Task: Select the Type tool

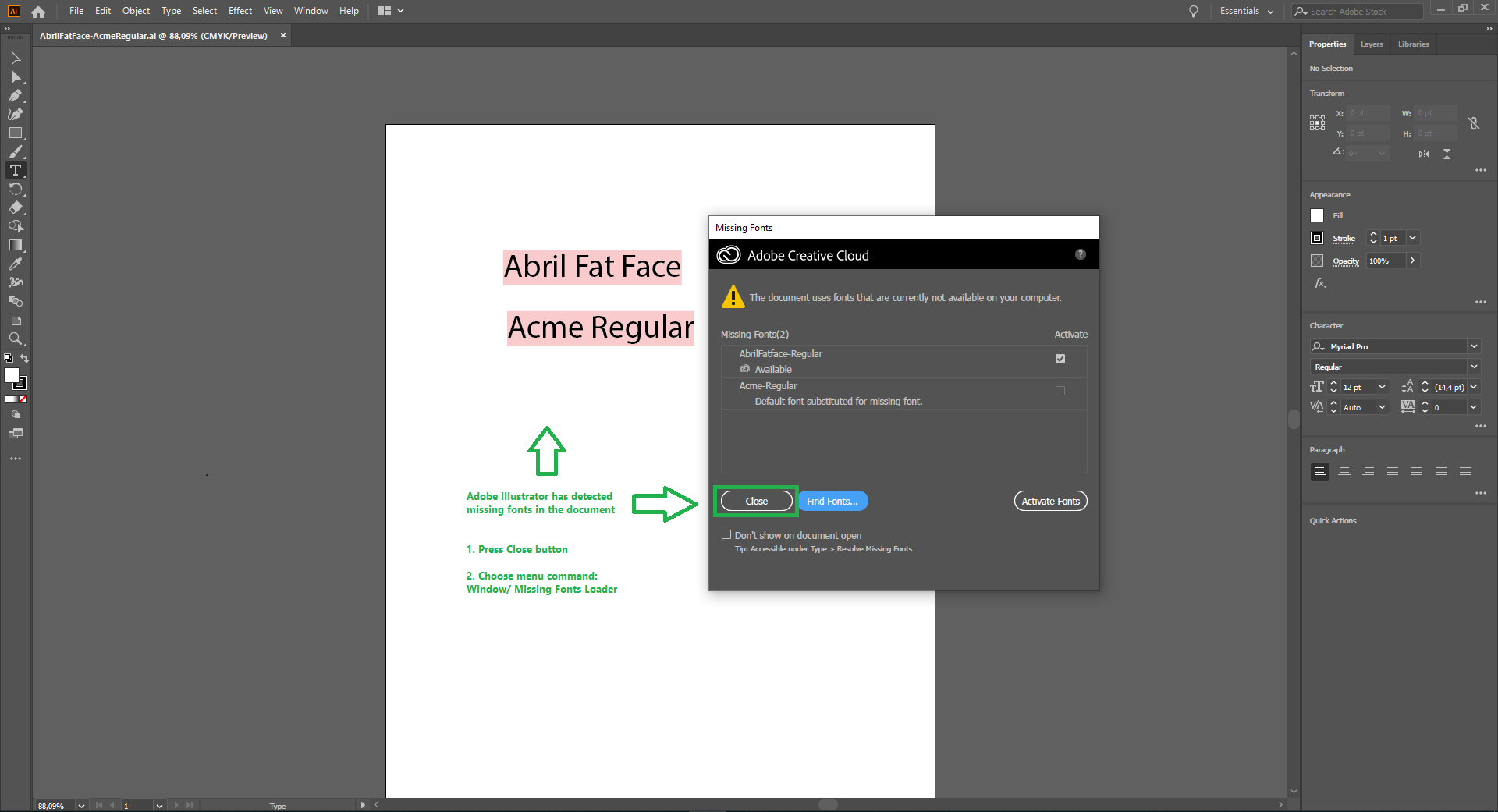Action: 15,171
